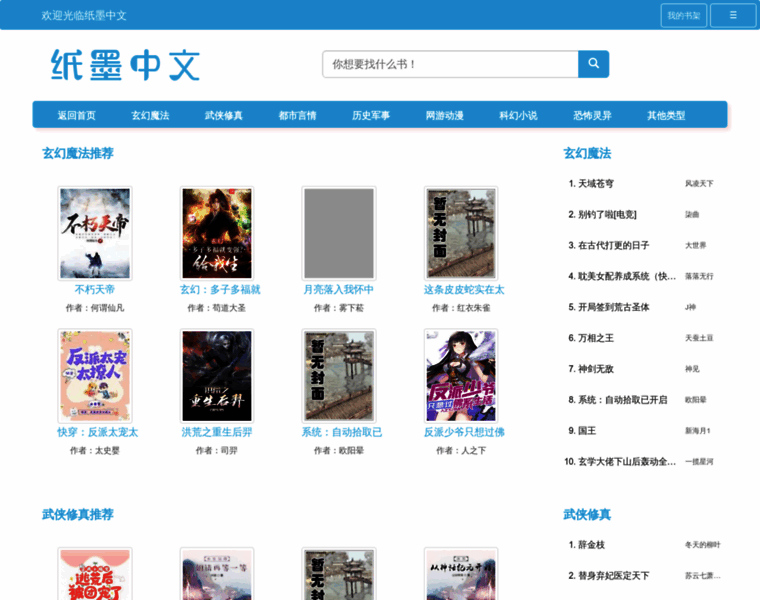Go to 返回首页 in navigation
Image resolution: width=760 pixels, height=600 pixels.
click(x=77, y=115)
